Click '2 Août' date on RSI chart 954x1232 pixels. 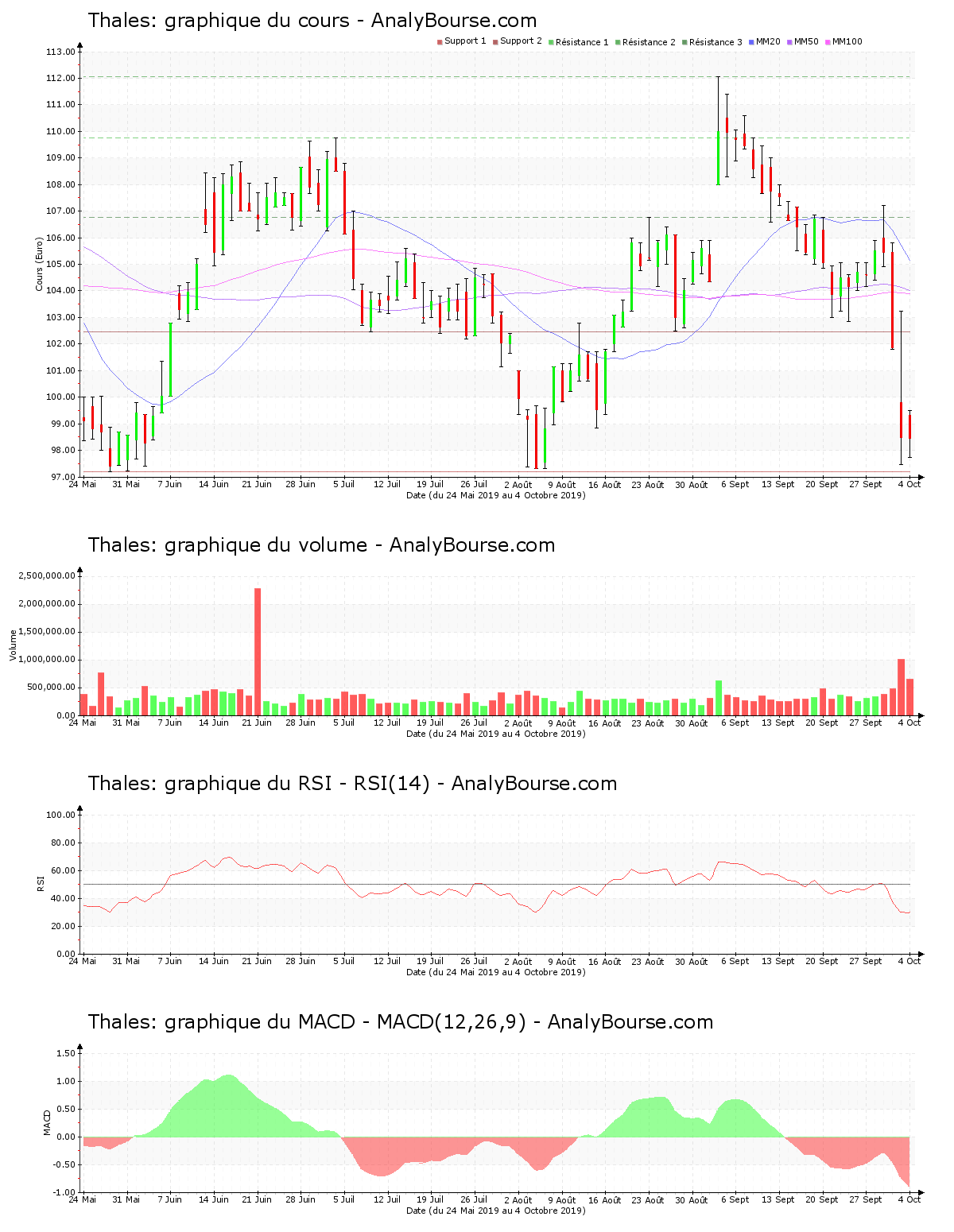[518, 961]
